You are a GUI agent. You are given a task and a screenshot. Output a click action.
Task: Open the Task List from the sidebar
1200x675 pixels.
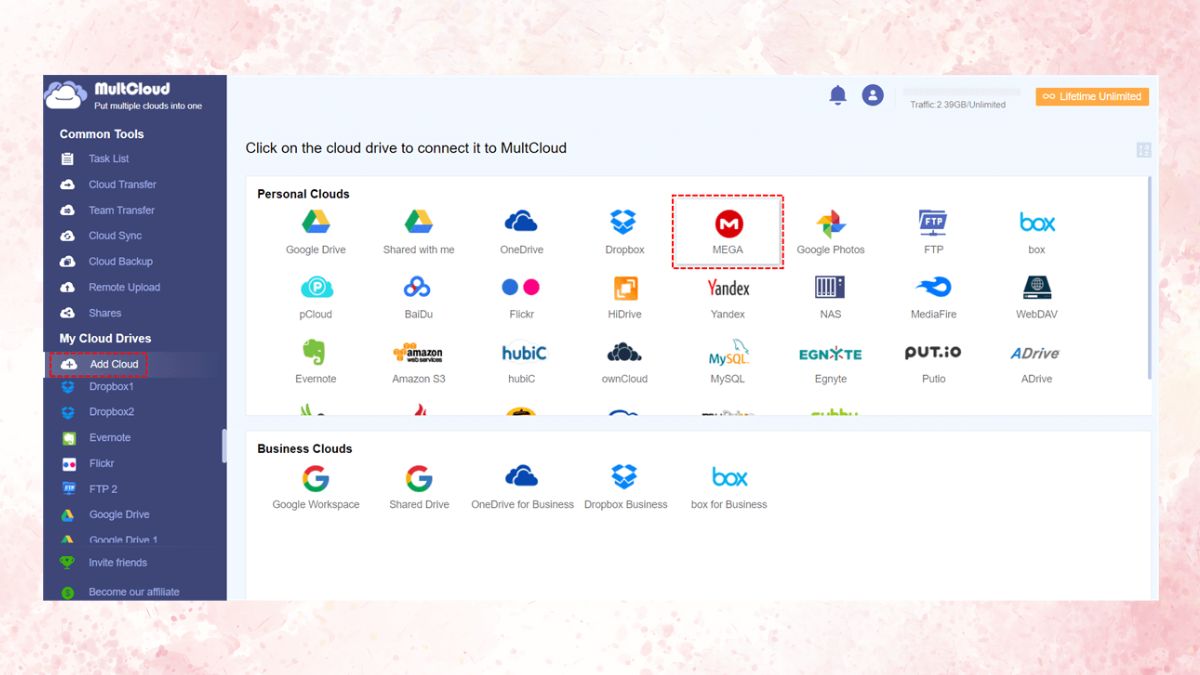[x=110, y=158]
